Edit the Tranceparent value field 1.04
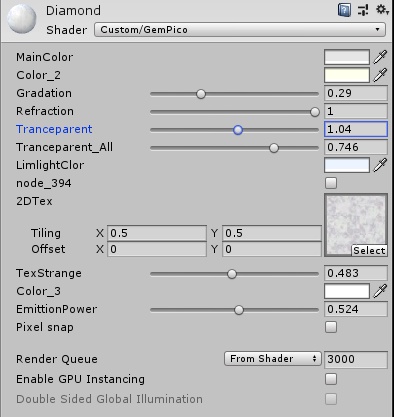Viewport: 394px width, 417px height. pyautogui.click(x=356, y=129)
